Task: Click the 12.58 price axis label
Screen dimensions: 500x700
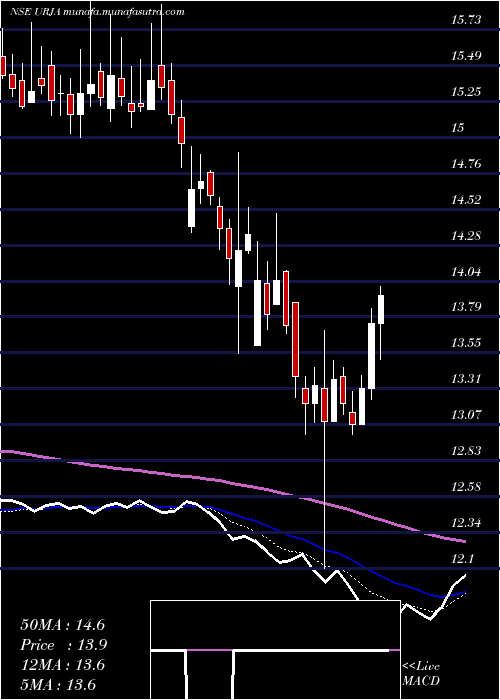Action: 467,487
